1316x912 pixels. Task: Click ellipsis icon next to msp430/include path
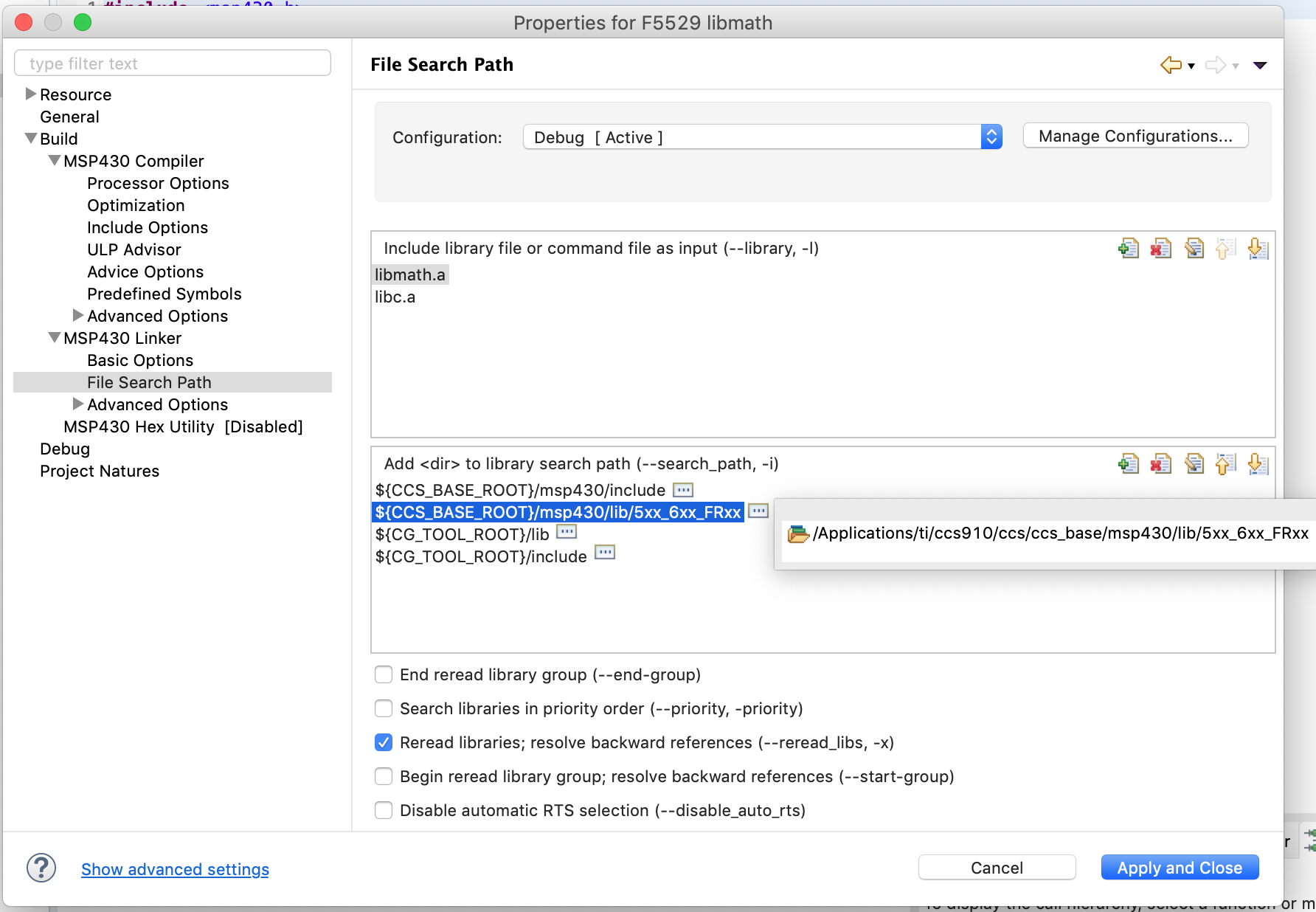click(x=683, y=490)
